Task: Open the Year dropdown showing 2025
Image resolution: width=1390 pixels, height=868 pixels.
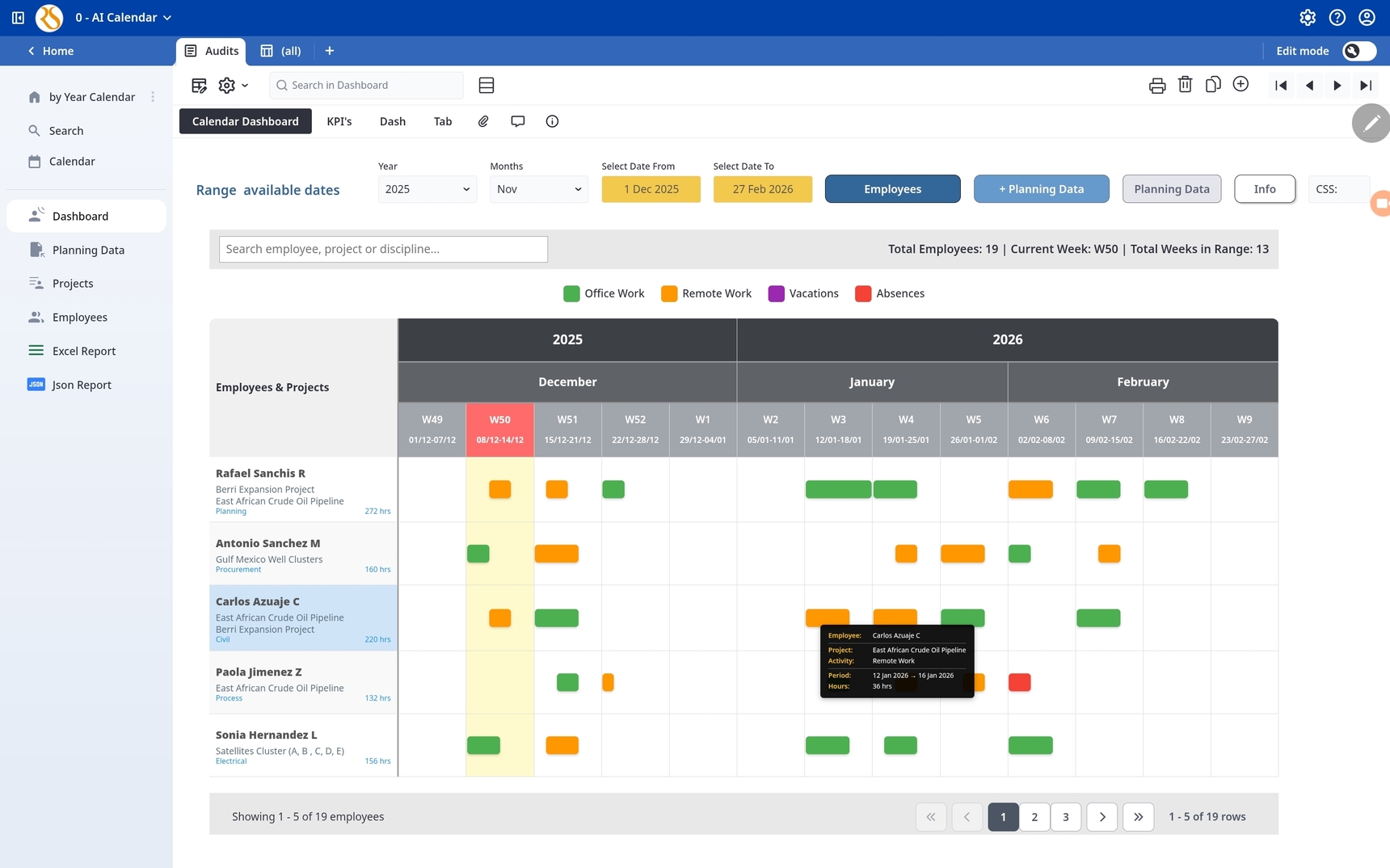Action: click(427, 189)
